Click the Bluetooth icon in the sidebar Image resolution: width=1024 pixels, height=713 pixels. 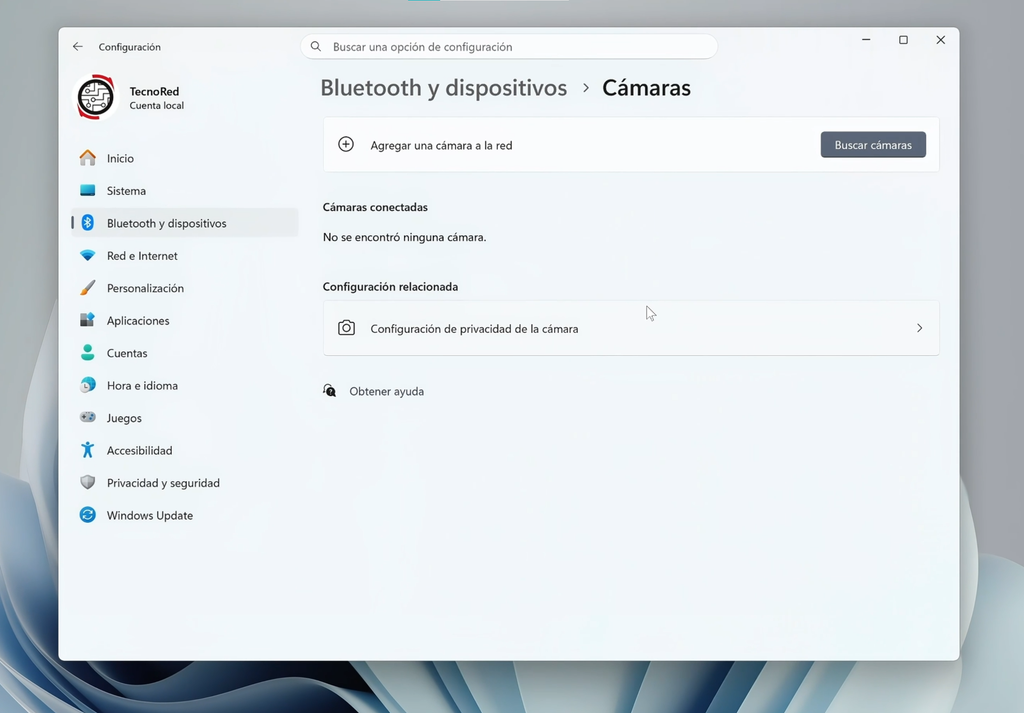click(88, 223)
